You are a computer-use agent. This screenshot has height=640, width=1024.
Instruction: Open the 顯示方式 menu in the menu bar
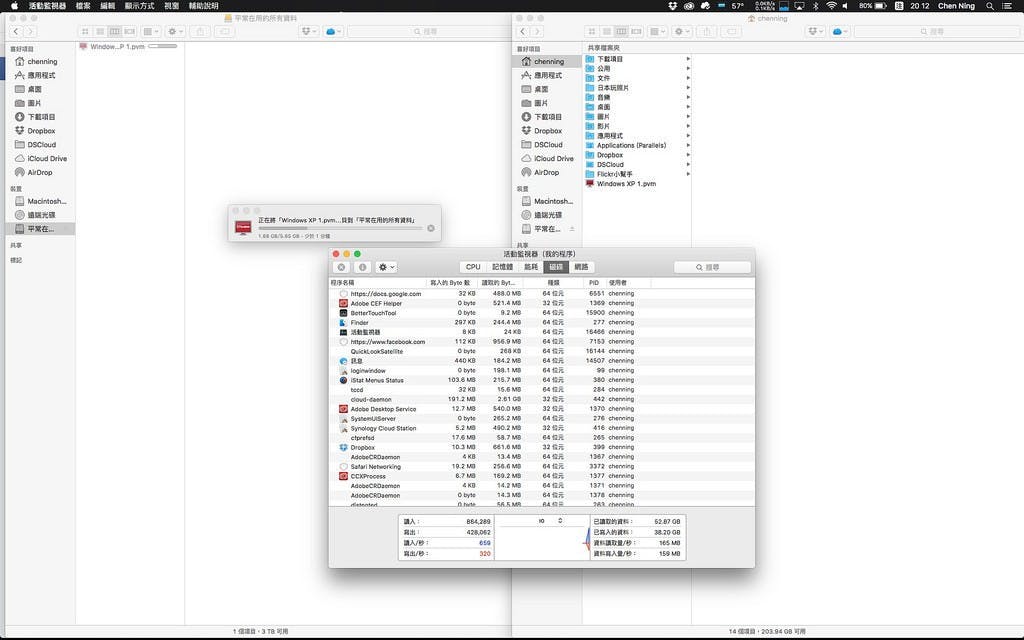(139, 6)
